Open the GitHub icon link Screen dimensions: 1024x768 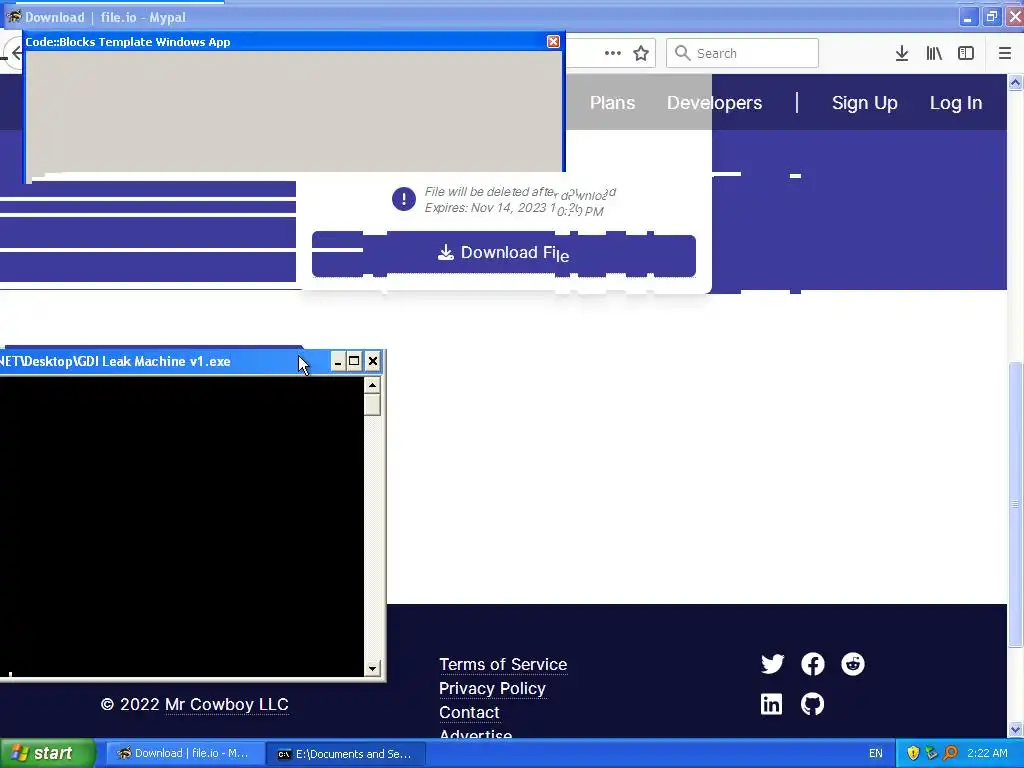[x=812, y=704]
